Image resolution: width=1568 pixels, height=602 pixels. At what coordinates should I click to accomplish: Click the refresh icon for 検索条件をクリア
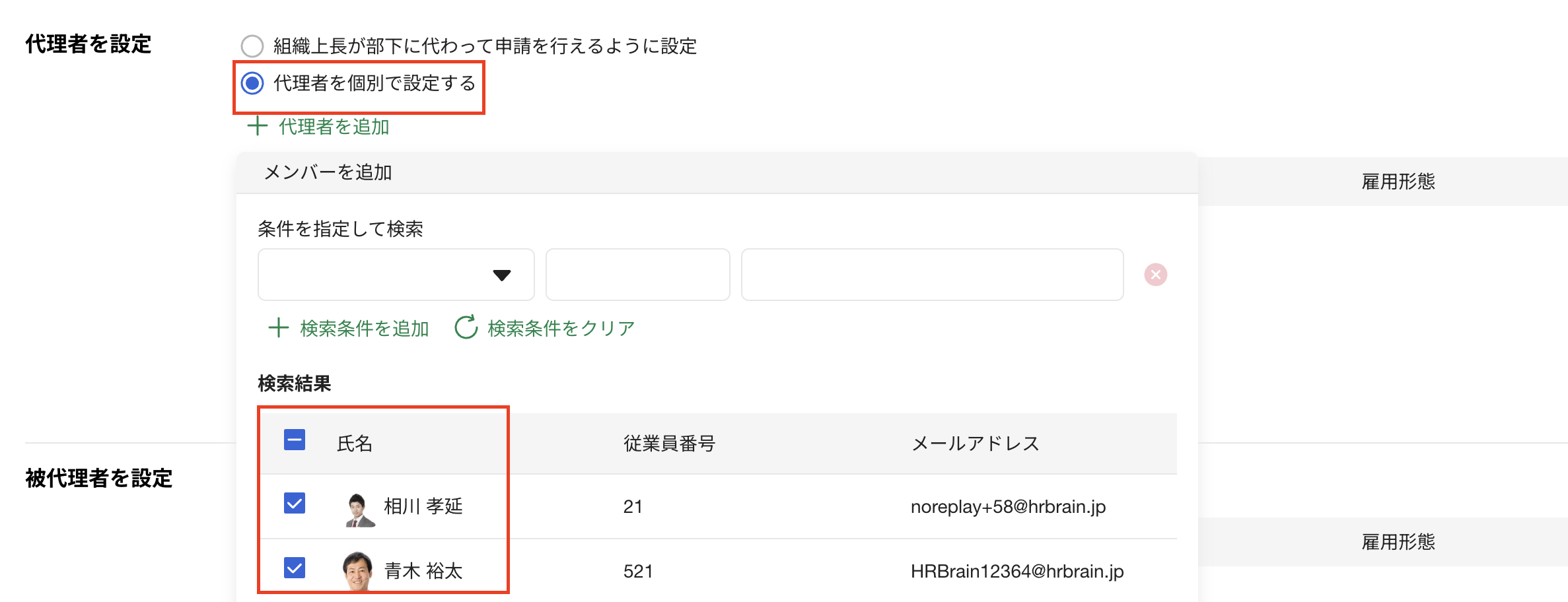click(x=467, y=327)
